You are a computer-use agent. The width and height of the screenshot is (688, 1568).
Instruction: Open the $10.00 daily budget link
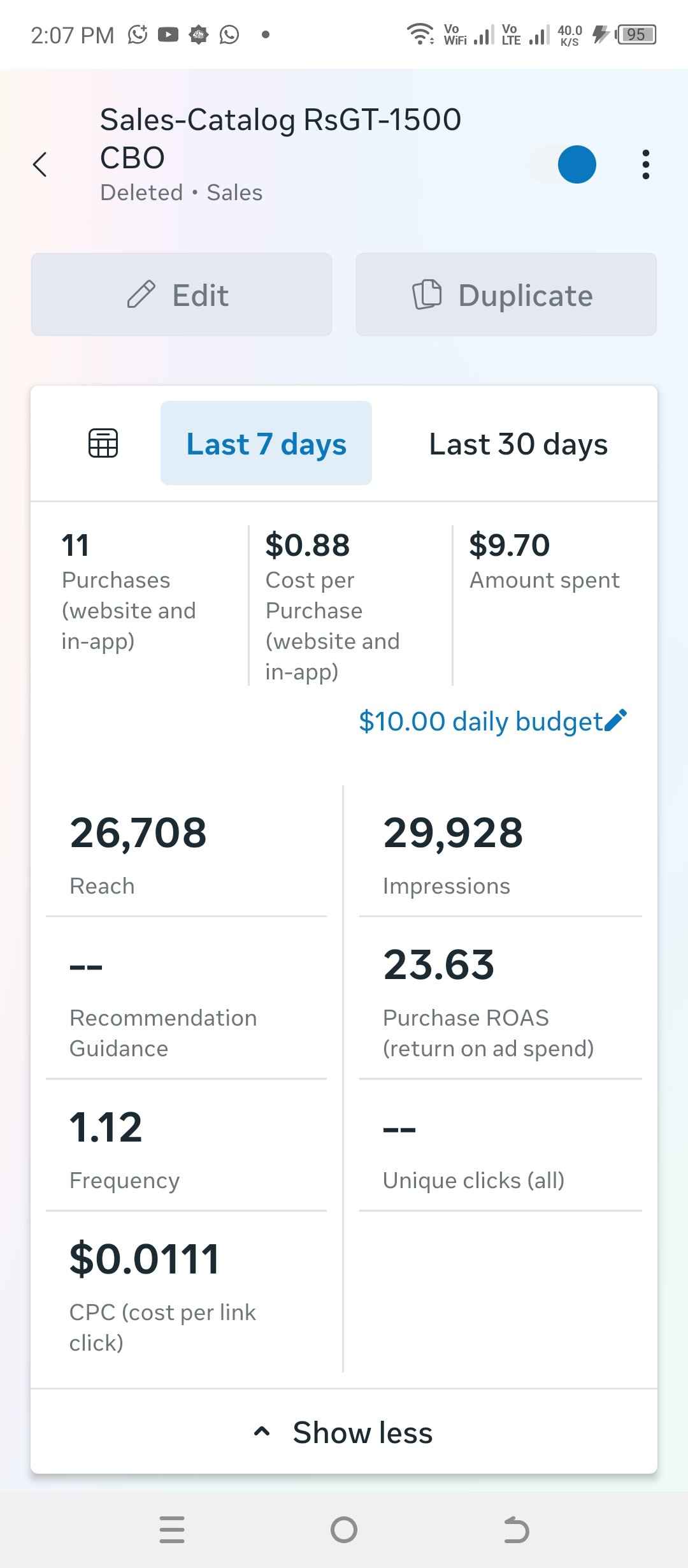pyautogui.click(x=481, y=721)
